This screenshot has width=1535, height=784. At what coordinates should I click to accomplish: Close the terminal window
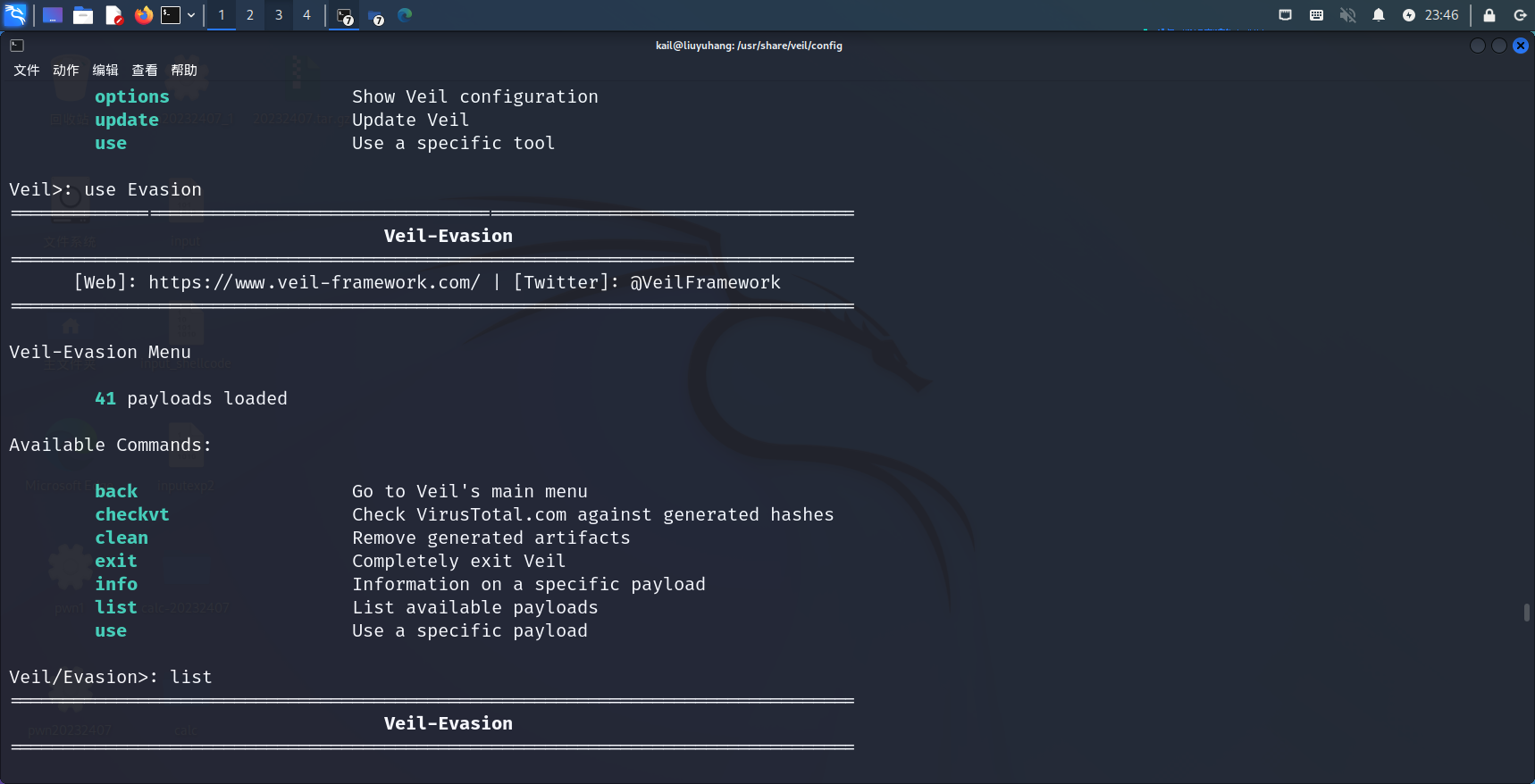tap(1521, 46)
